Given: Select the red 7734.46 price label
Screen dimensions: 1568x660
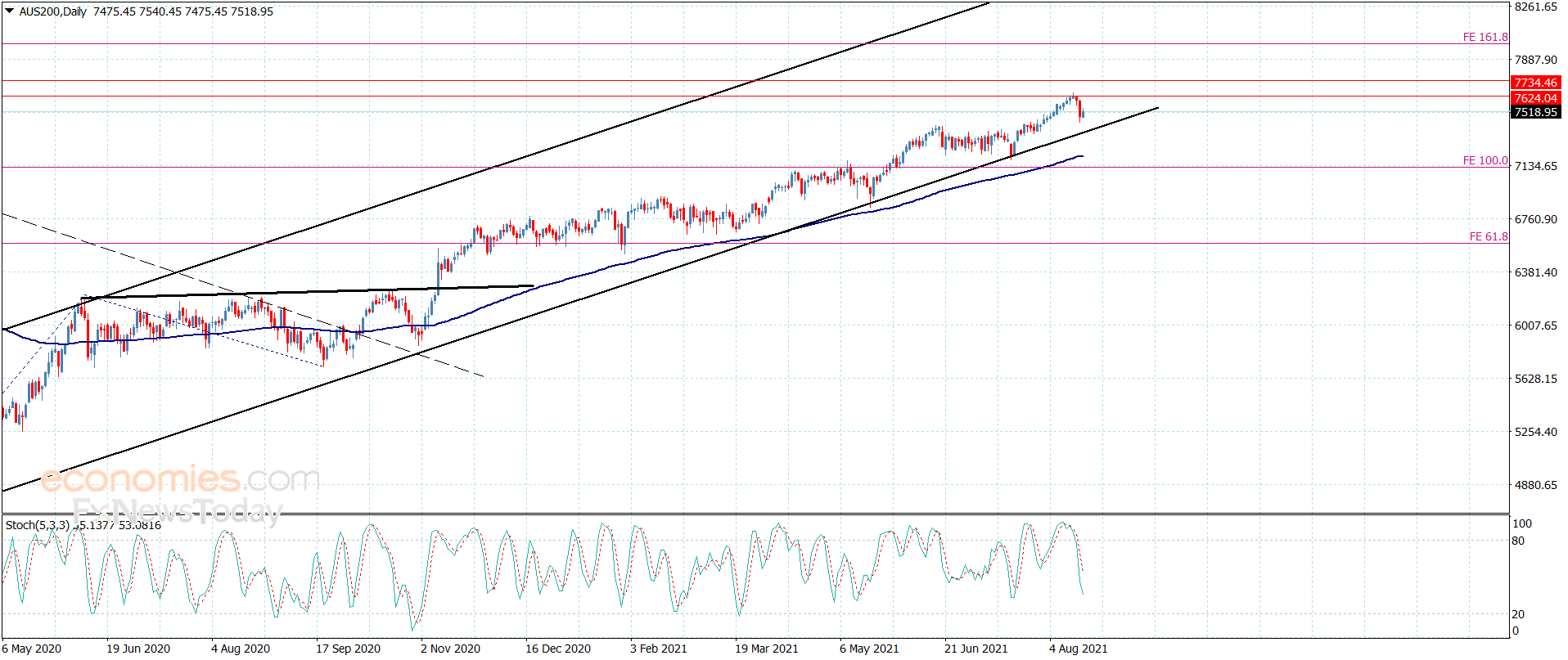Looking at the screenshot, I should 1535,83.
